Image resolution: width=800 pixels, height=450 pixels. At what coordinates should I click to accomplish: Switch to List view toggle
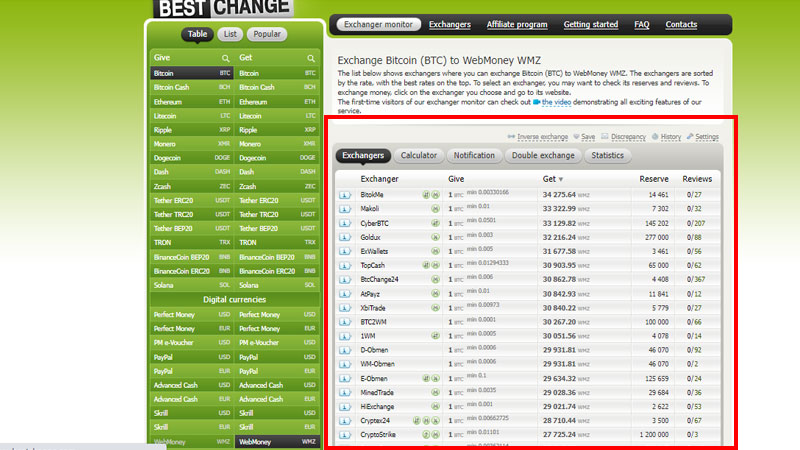click(230, 34)
